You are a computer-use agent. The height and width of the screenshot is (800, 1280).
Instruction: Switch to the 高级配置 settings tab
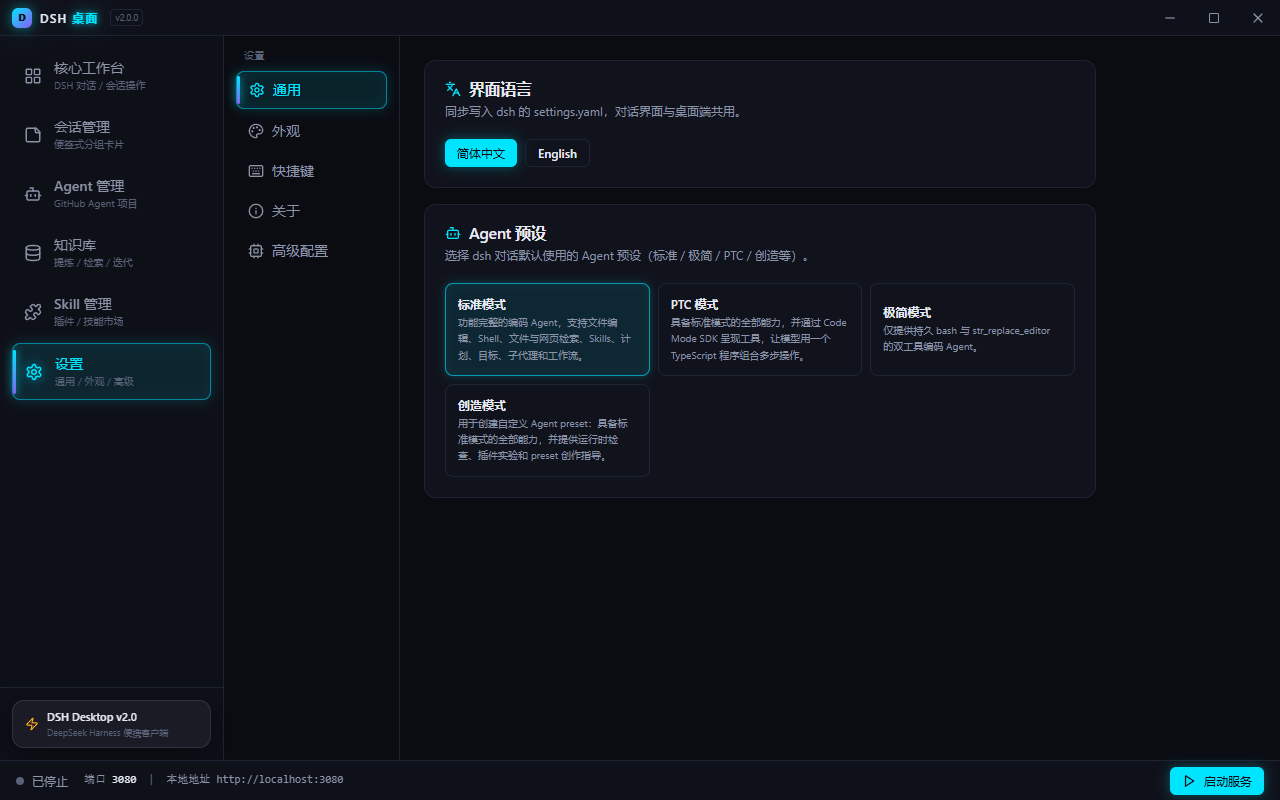(x=312, y=251)
